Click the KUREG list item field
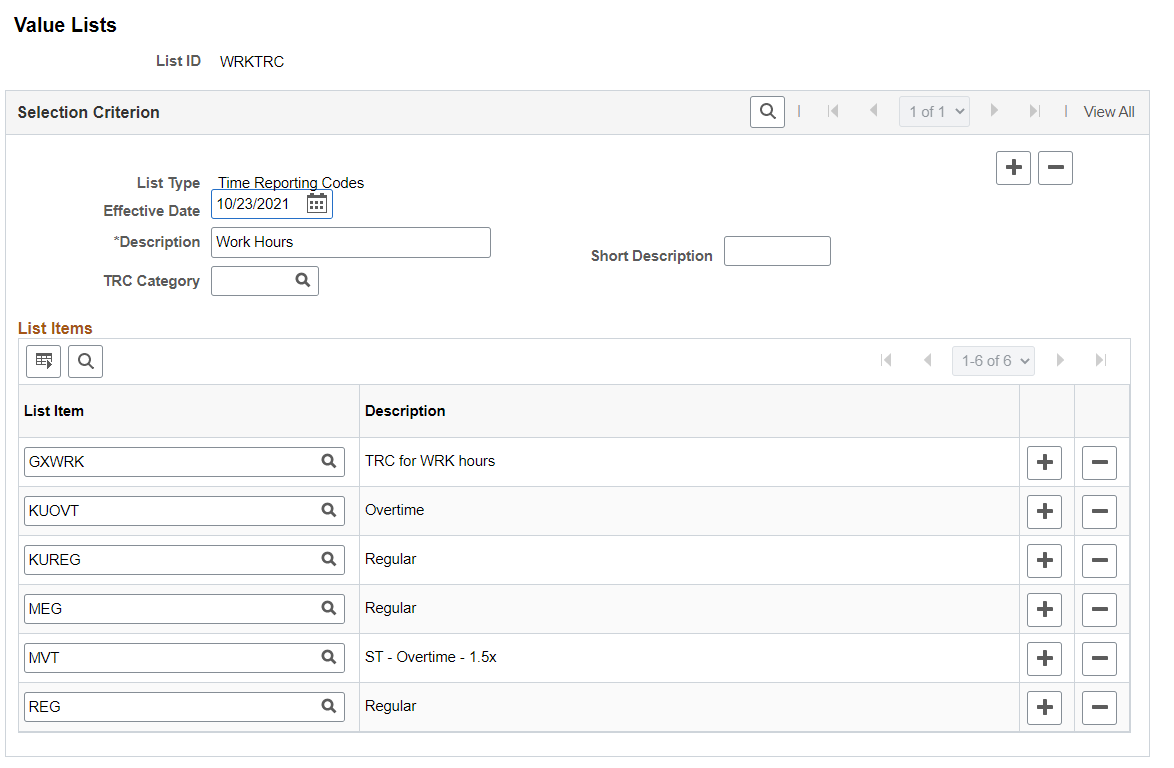1174x768 pixels. pyautogui.click(x=184, y=560)
